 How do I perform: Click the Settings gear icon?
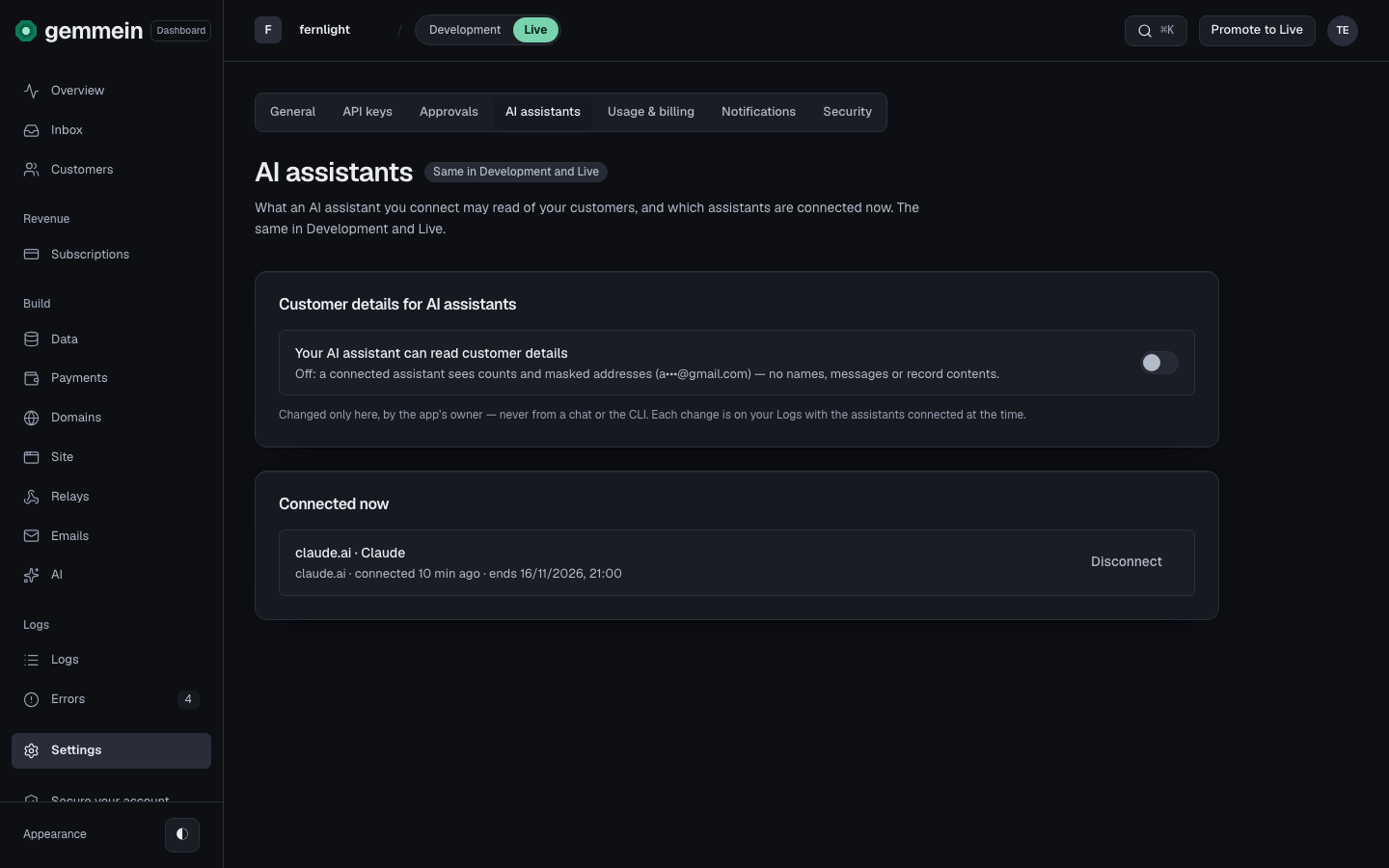(32, 750)
